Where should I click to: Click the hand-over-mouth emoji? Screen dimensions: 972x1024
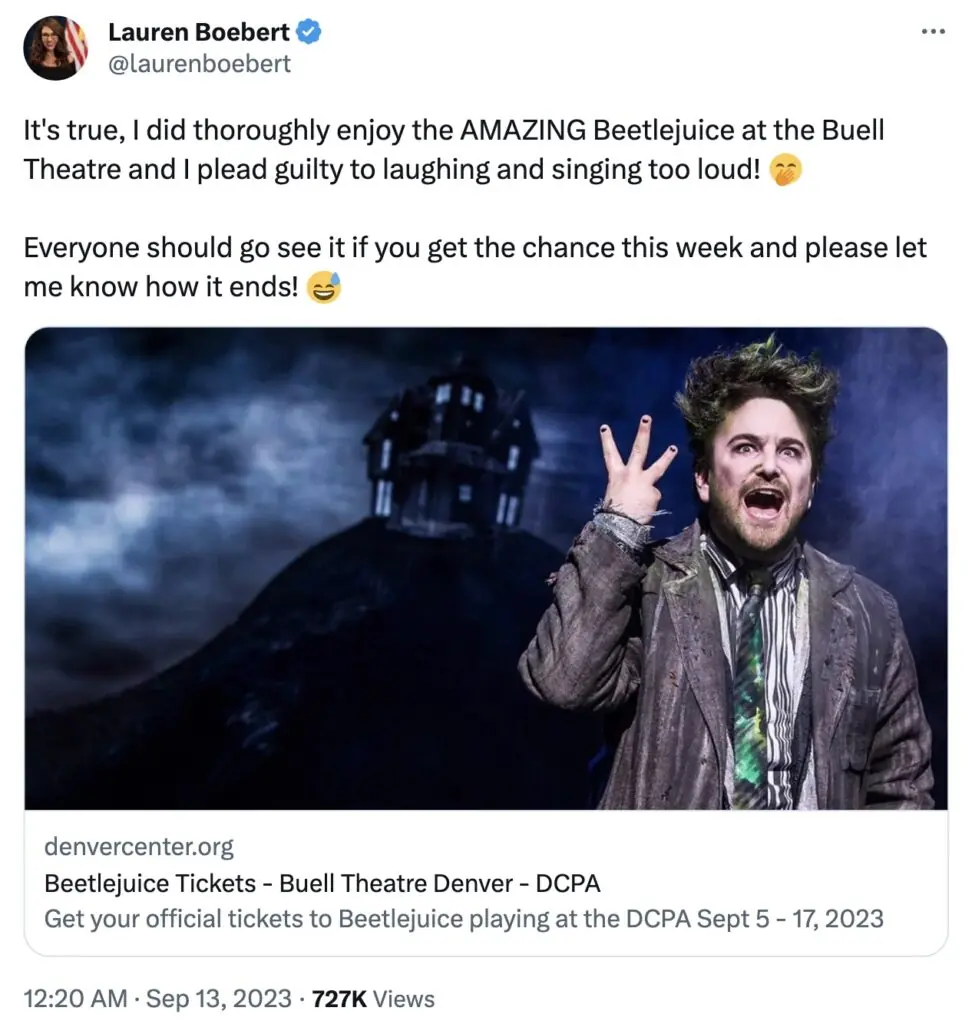tap(785, 170)
